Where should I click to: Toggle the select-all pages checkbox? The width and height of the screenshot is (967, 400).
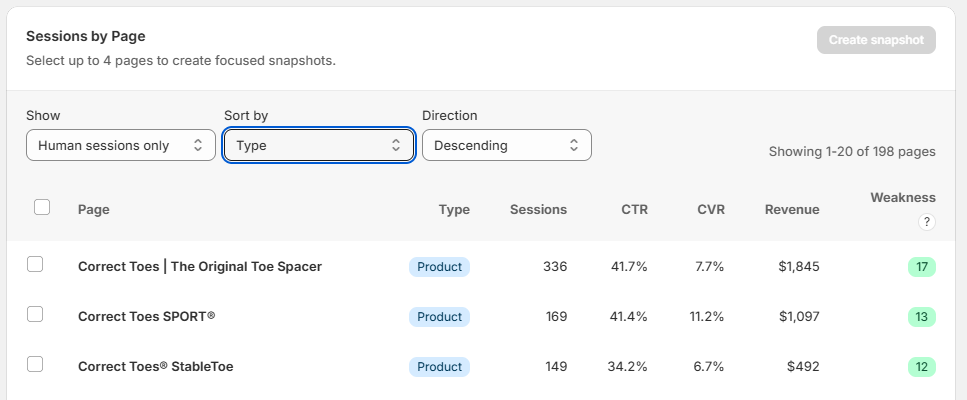(x=42, y=207)
